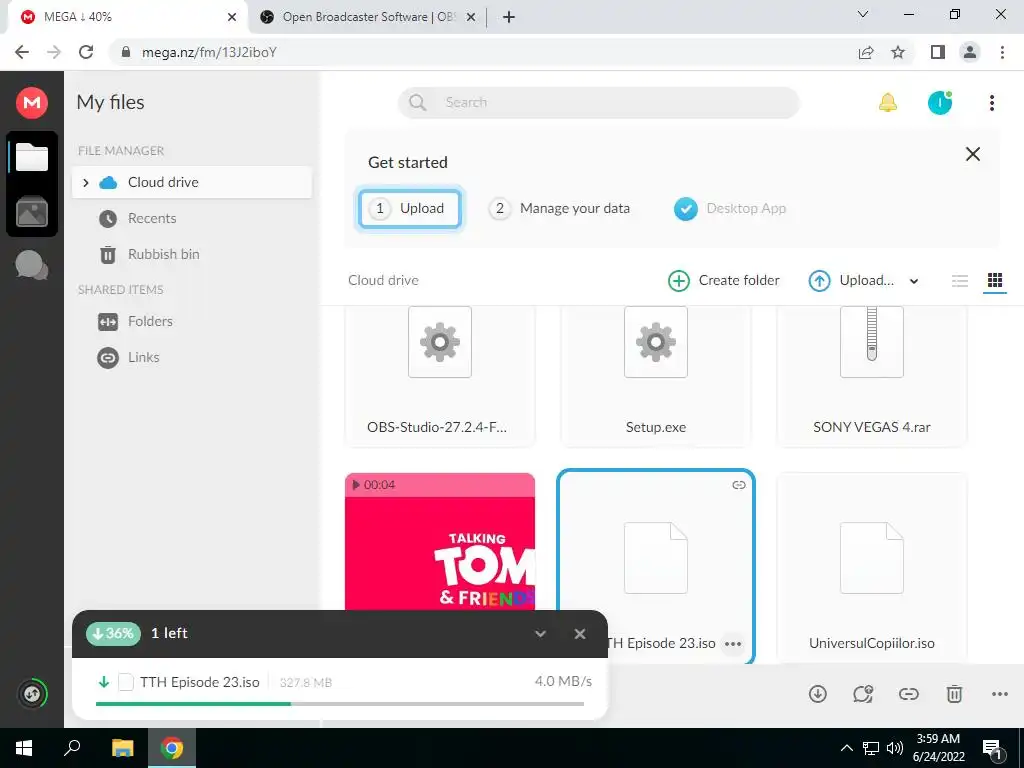Screen dimensions: 1024x768
Task: Click the share-to-chat icon in bottom toolbar
Action: click(x=863, y=694)
